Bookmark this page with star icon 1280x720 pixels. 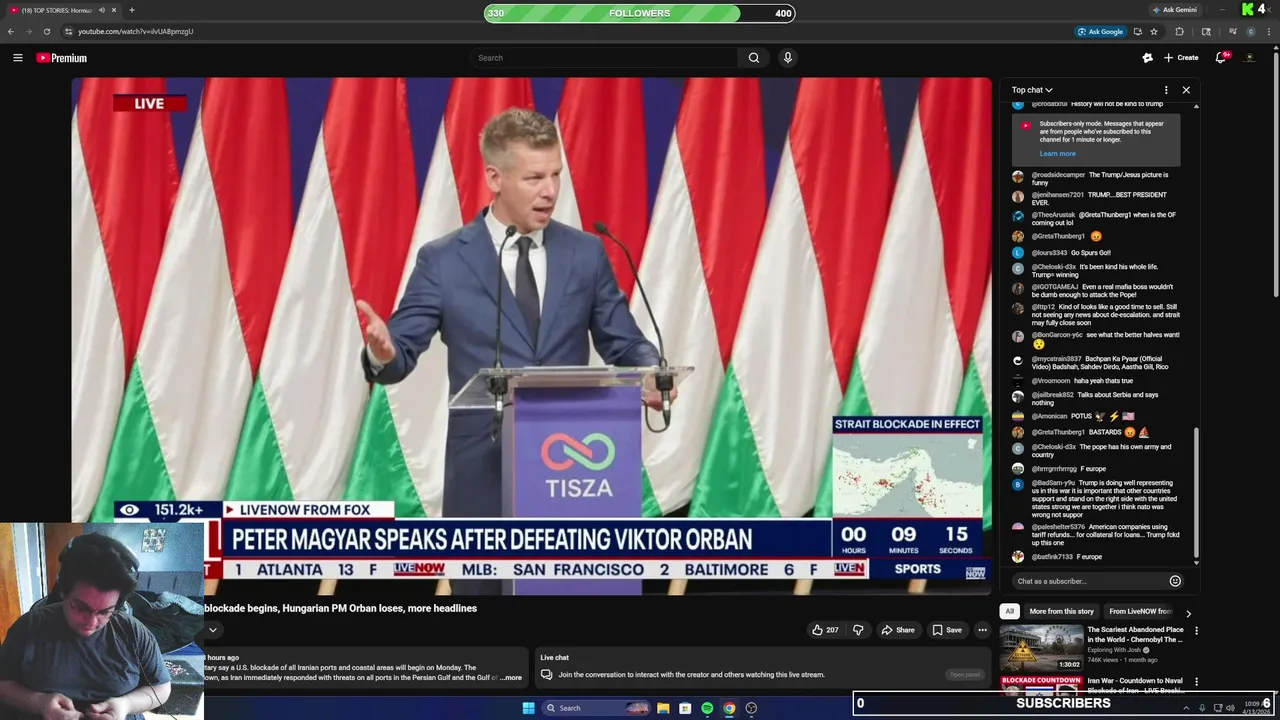(1154, 31)
